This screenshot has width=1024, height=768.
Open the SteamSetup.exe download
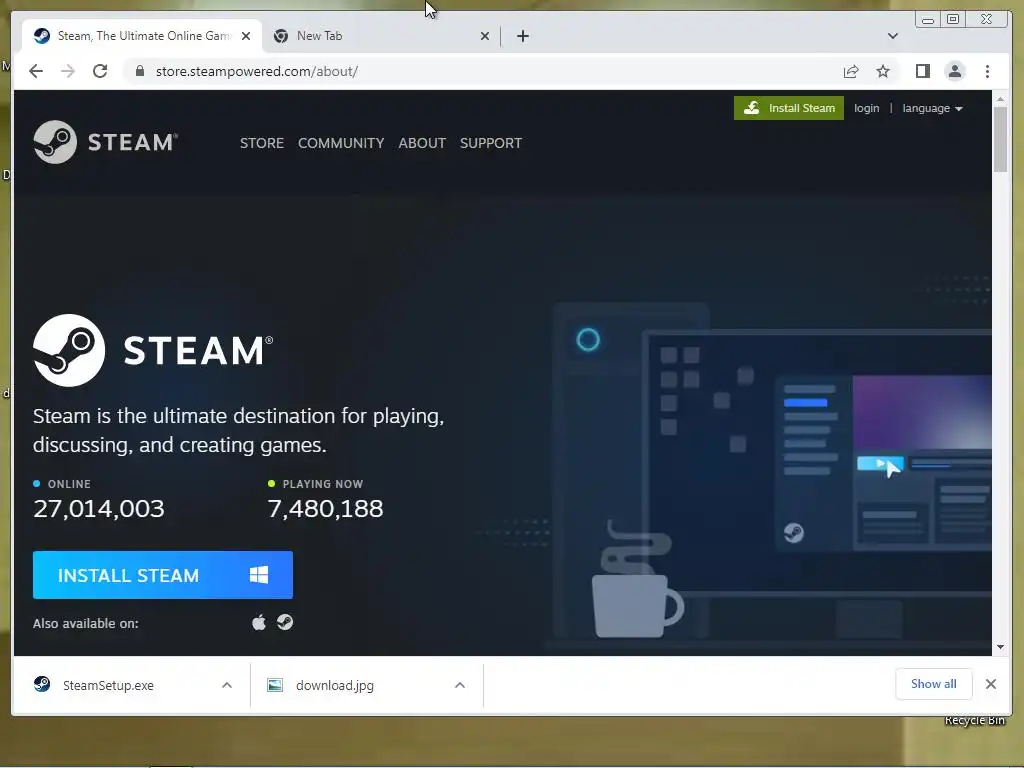point(108,685)
